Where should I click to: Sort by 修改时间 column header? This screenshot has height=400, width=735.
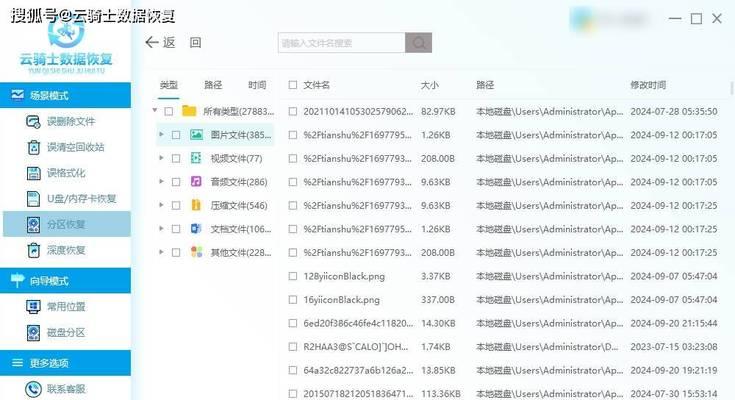(x=648, y=85)
